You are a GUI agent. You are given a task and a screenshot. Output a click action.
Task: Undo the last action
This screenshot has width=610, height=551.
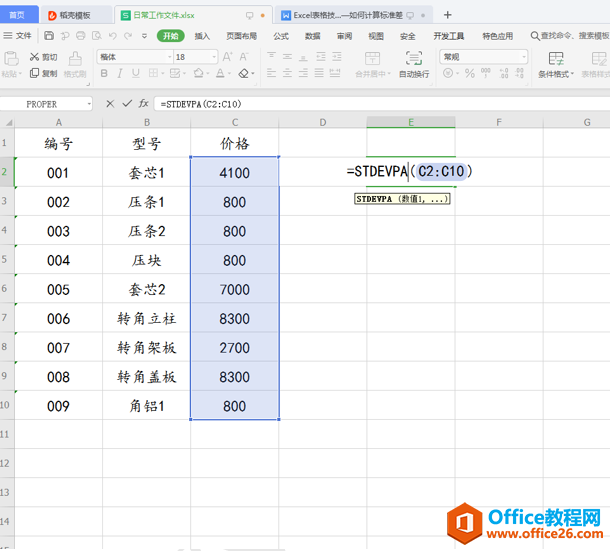pyautogui.click(x=113, y=36)
